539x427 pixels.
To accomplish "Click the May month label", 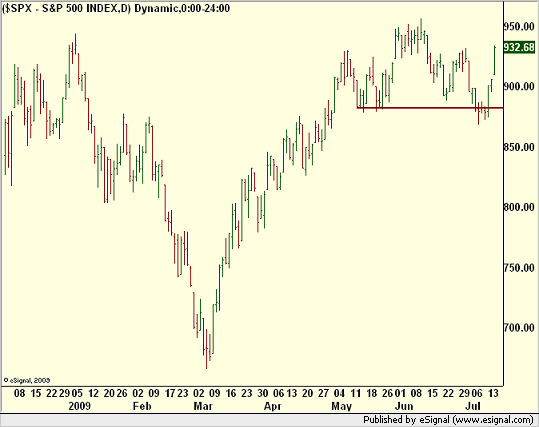I will [342, 406].
